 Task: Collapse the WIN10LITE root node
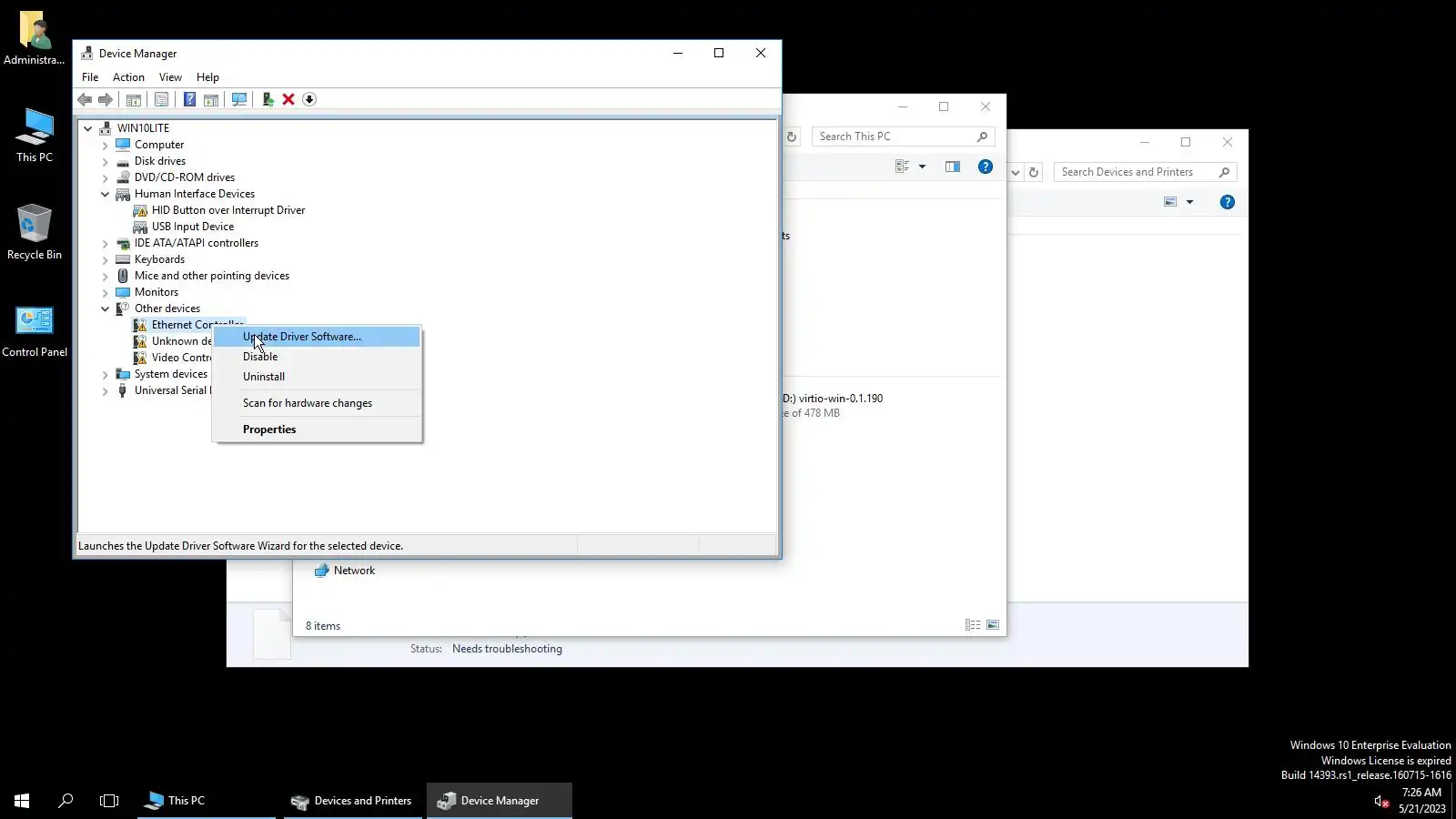click(x=88, y=128)
